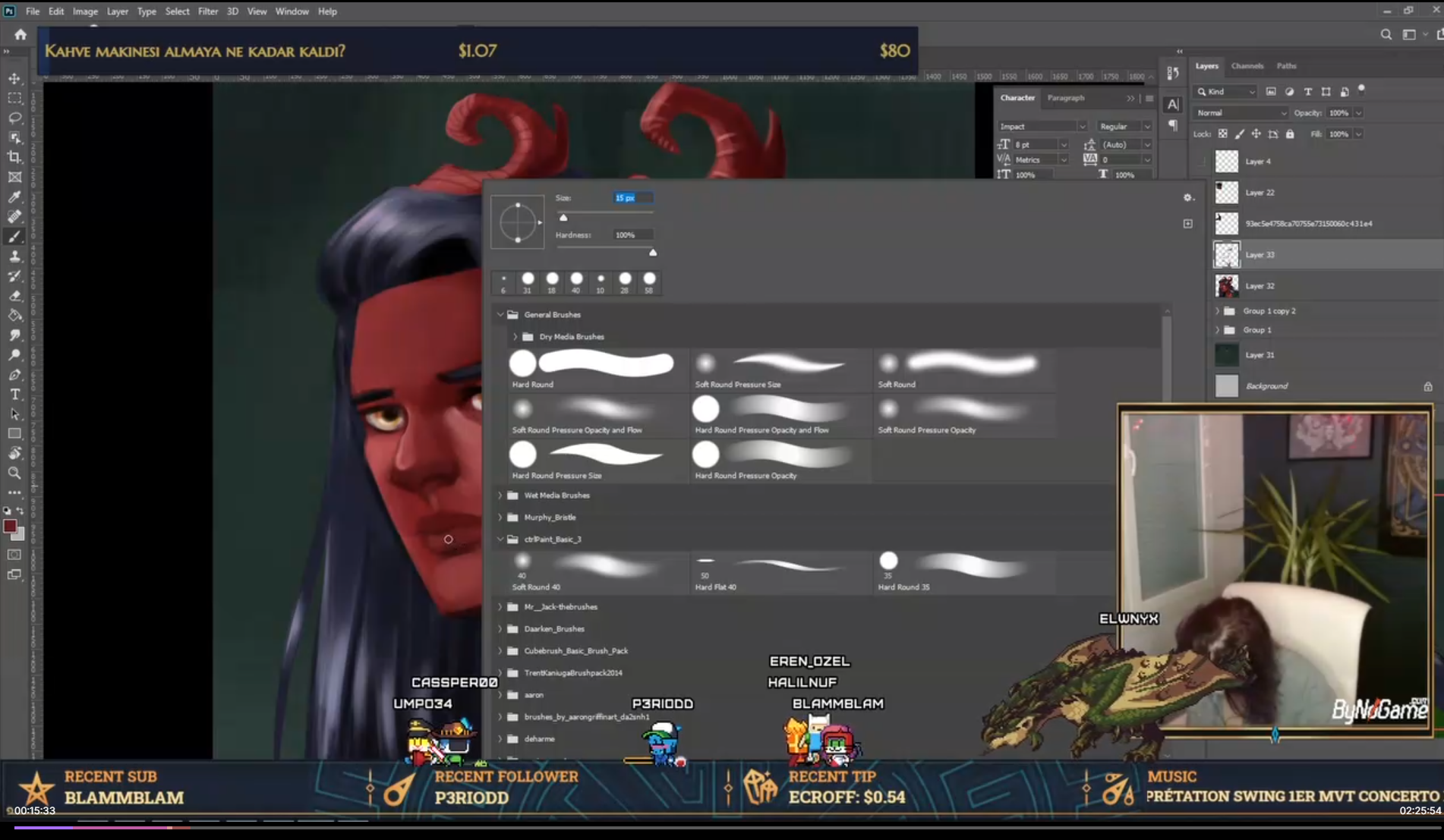Select the Smudge tool
Viewport: 1444px width, 840px height.
14,335
